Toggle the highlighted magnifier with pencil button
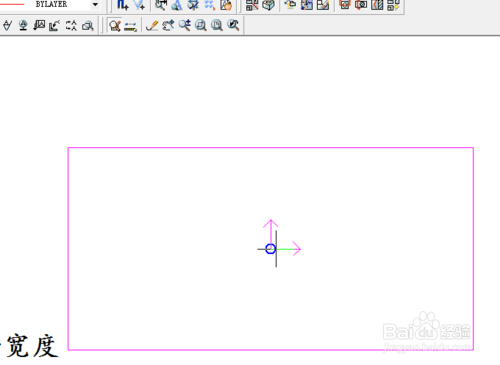Image resolution: width=500 pixels, height=365 pixels. (115, 26)
